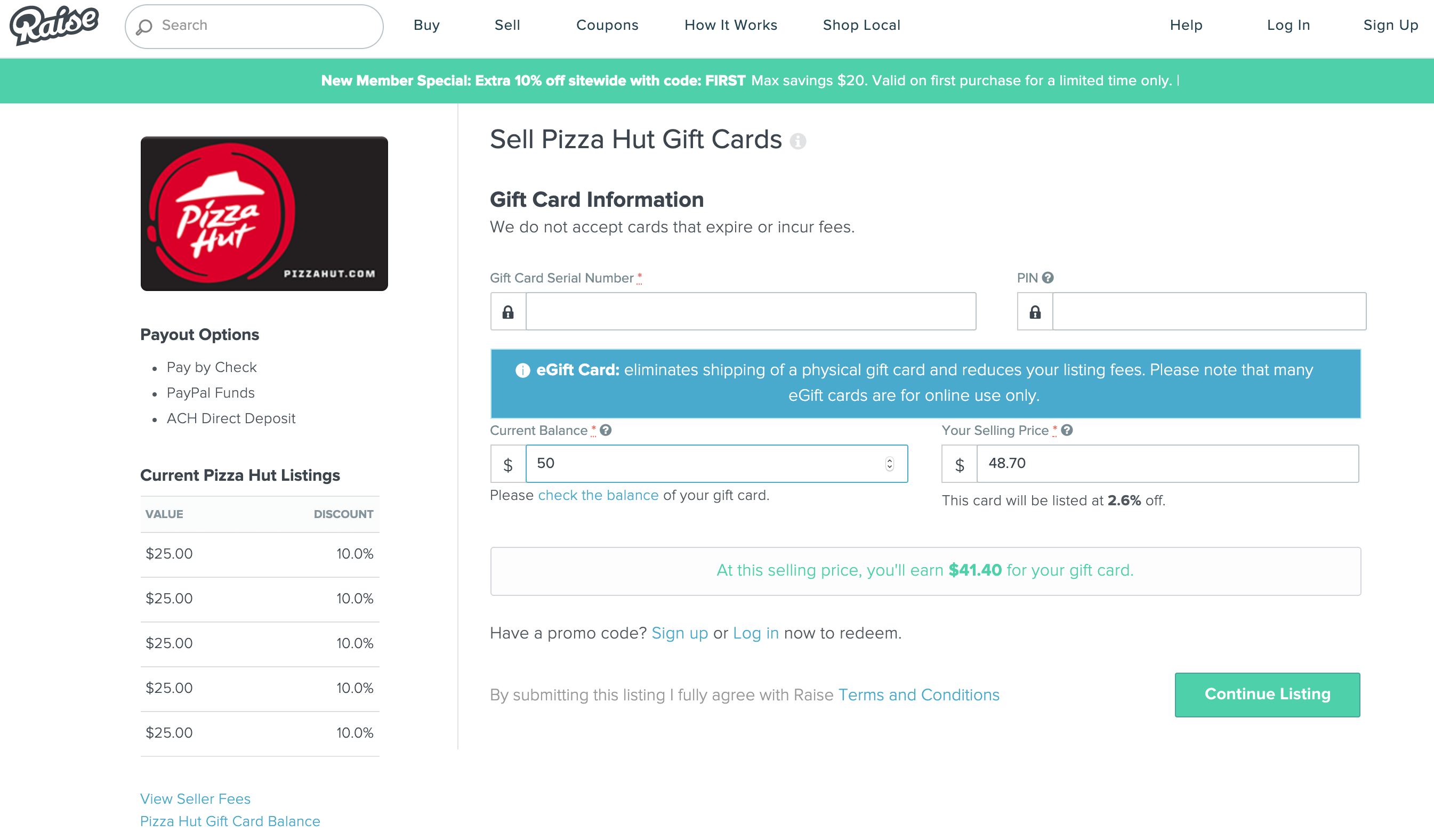The height and width of the screenshot is (840, 1434).
Task: Open How It Works page
Action: pyautogui.click(x=731, y=25)
